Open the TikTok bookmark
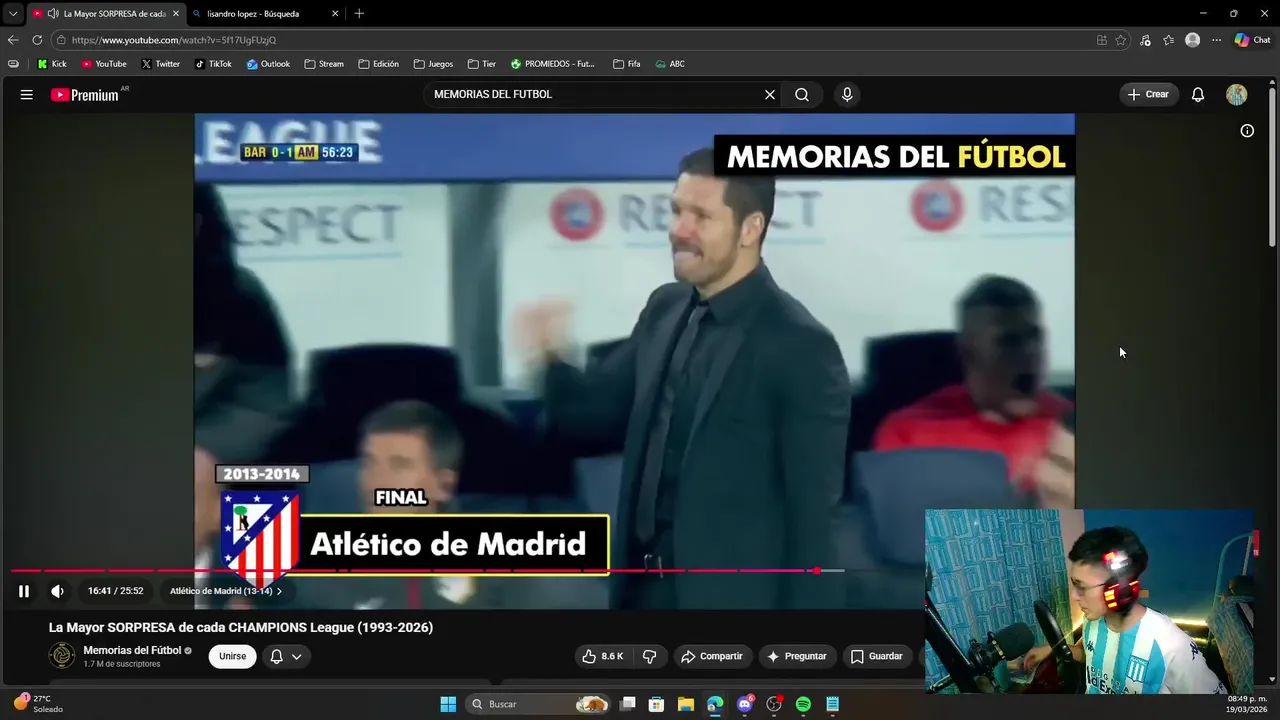Screen dimensions: 1280x720 213,64
